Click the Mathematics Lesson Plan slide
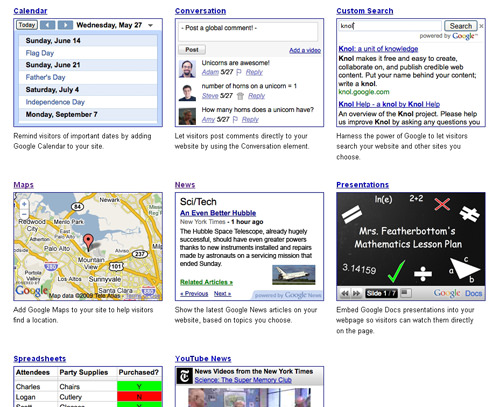Viewport: 500px width, 407px height. click(411, 239)
